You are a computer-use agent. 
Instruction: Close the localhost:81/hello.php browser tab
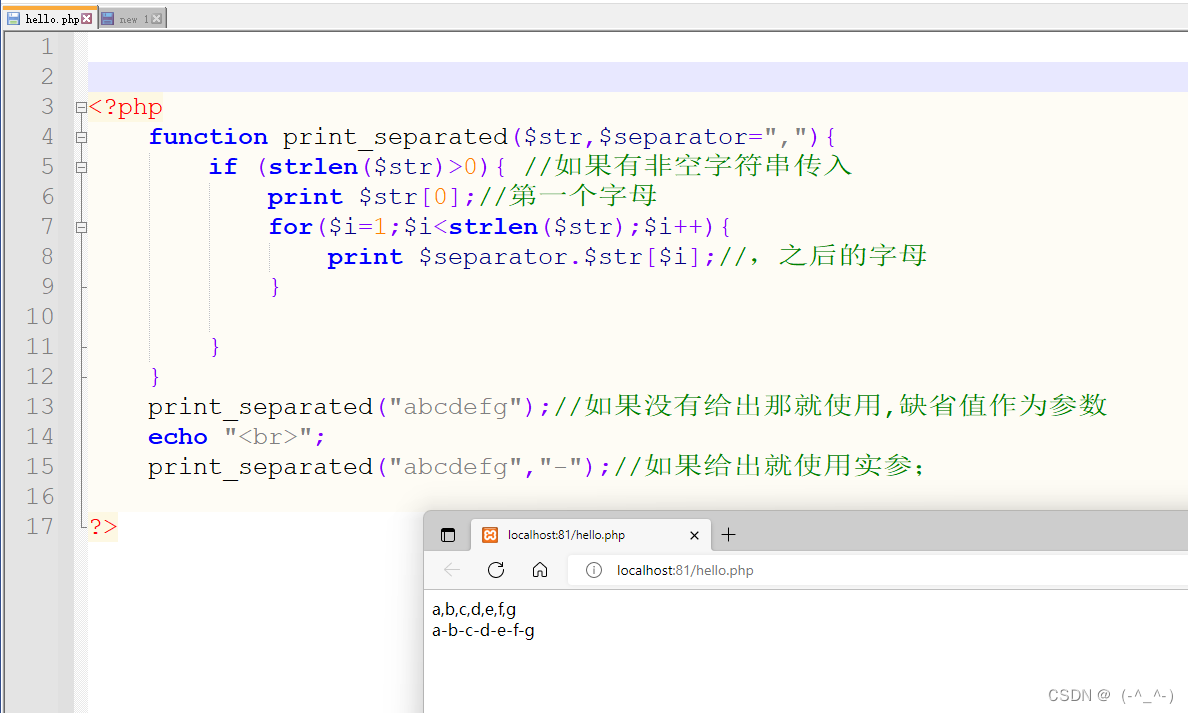(x=694, y=535)
